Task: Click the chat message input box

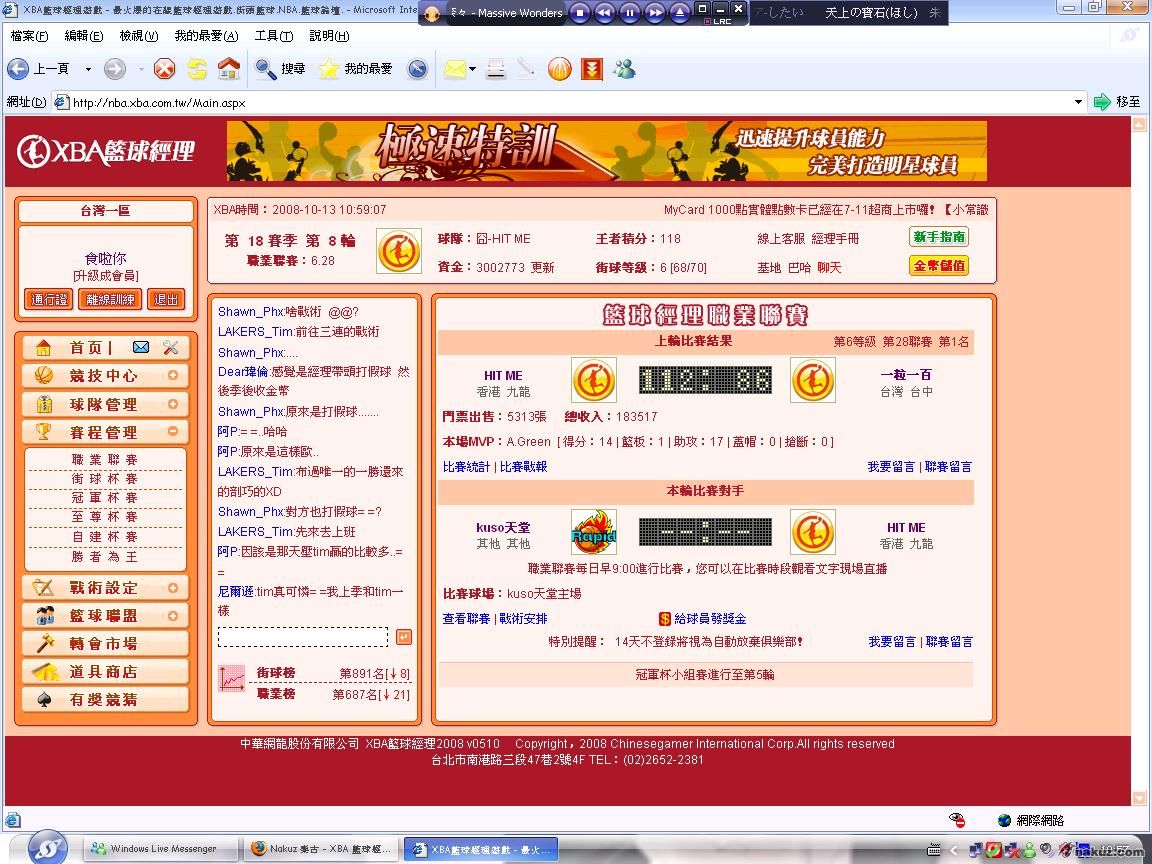Action: [x=302, y=637]
